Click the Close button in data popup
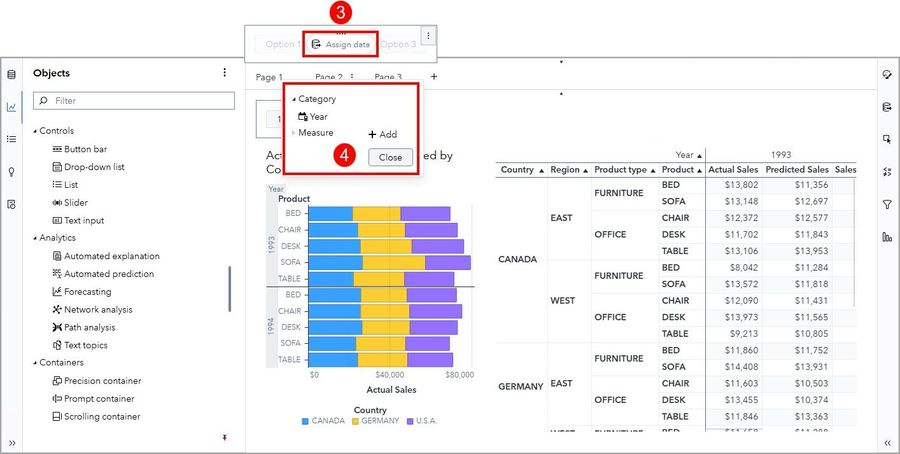This screenshot has width=900, height=454. (x=390, y=157)
